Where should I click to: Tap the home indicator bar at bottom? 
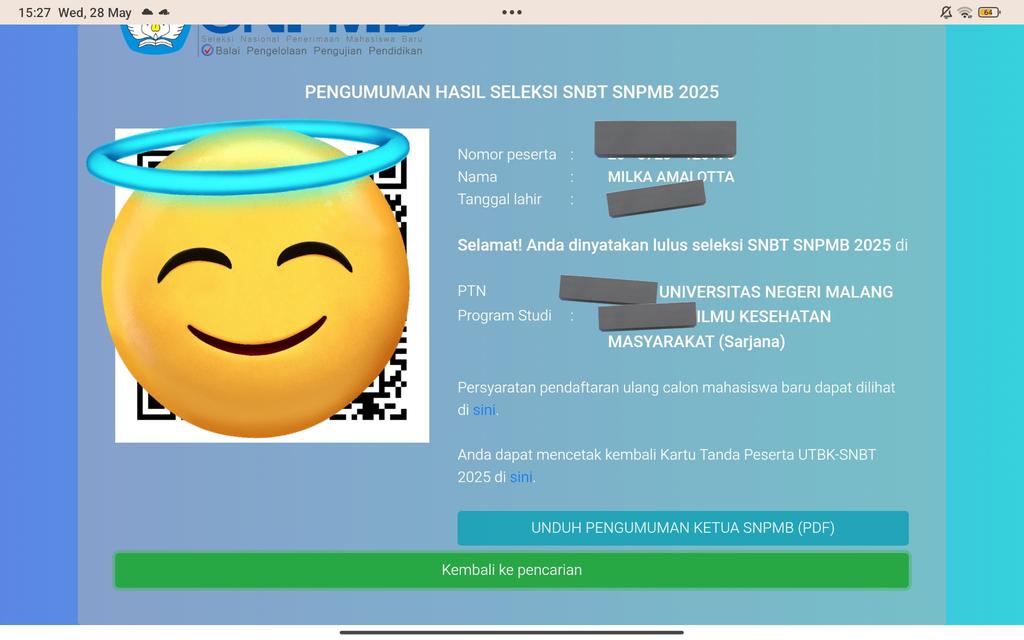pos(511,632)
